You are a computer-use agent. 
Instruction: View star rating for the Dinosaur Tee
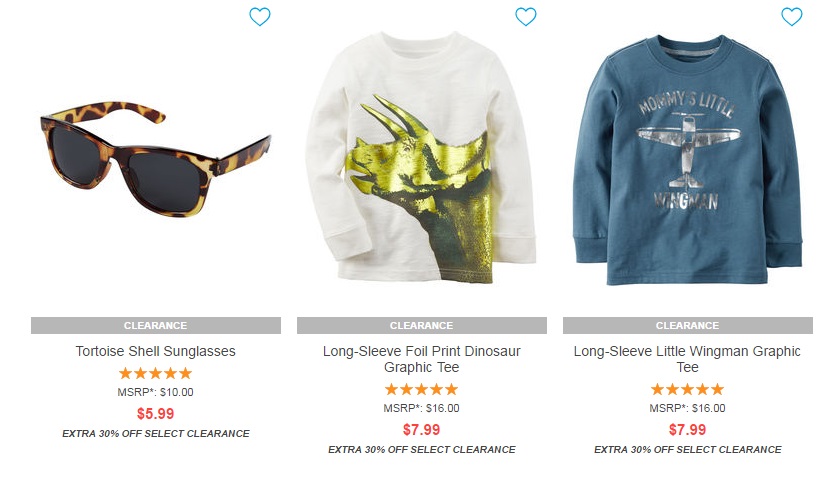tap(421, 389)
